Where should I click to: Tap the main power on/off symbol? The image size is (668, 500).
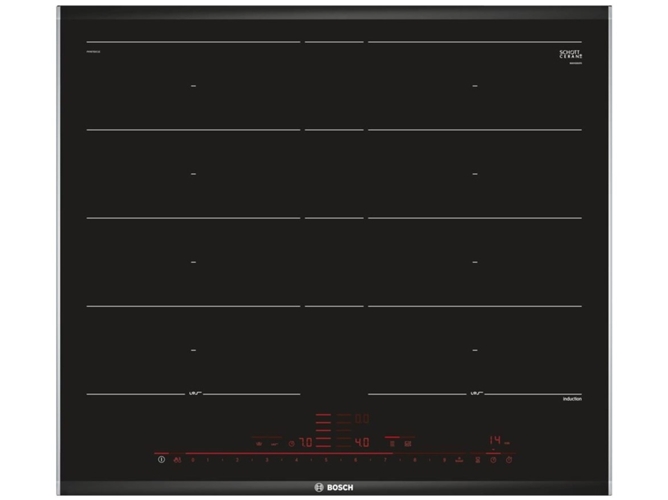click(161, 460)
